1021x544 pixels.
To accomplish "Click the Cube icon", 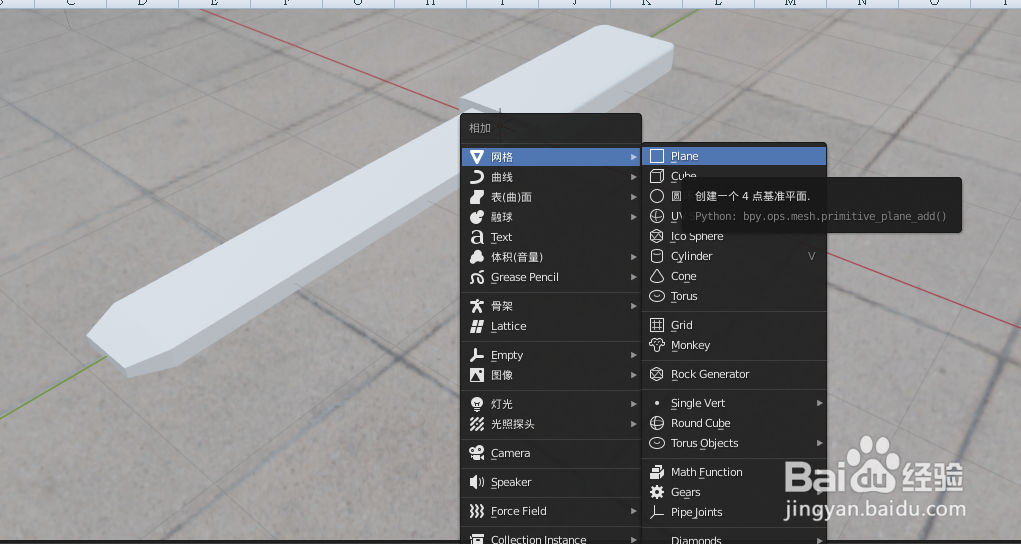I will (657, 176).
